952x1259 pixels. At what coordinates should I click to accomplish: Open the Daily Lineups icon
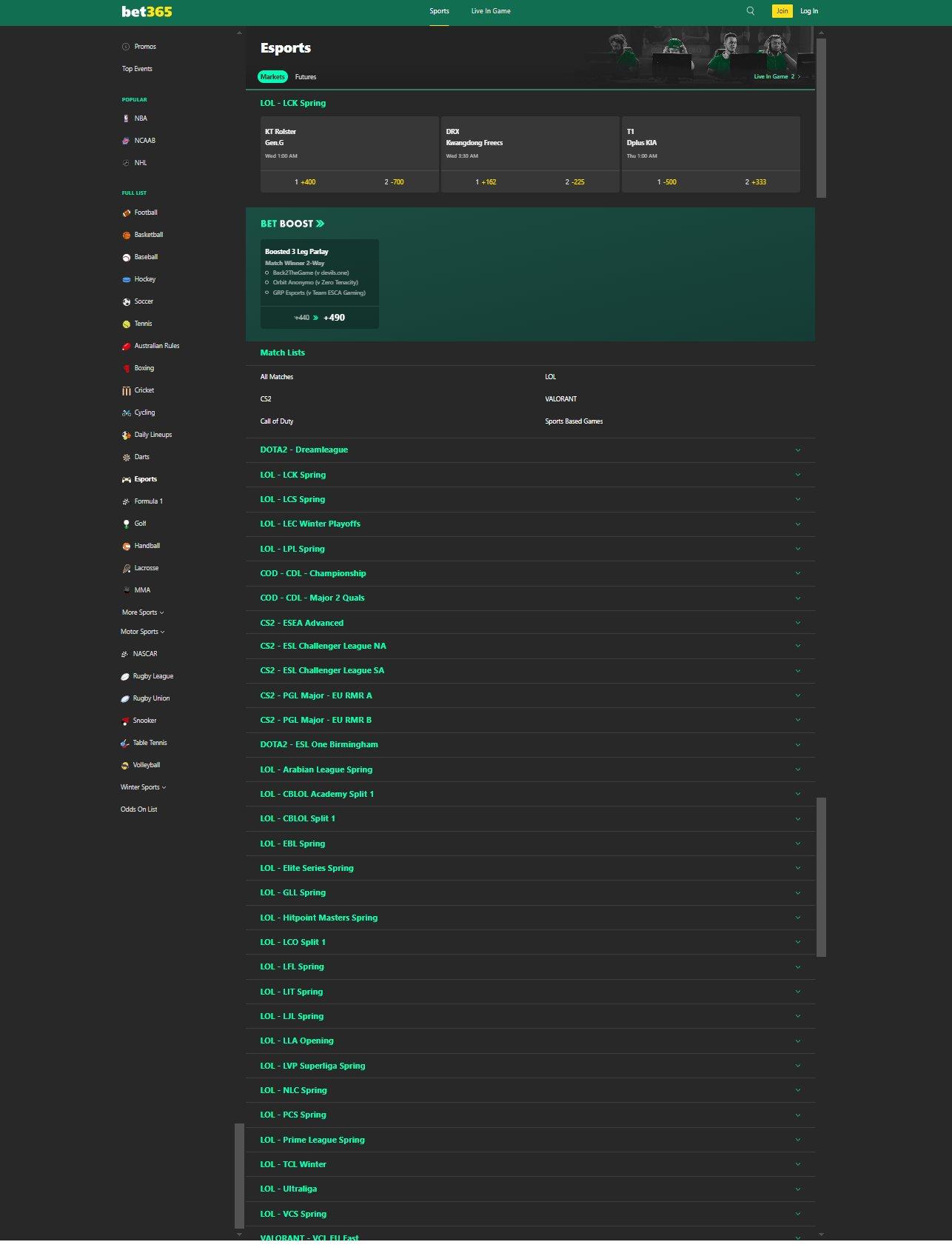[x=126, y=435]
